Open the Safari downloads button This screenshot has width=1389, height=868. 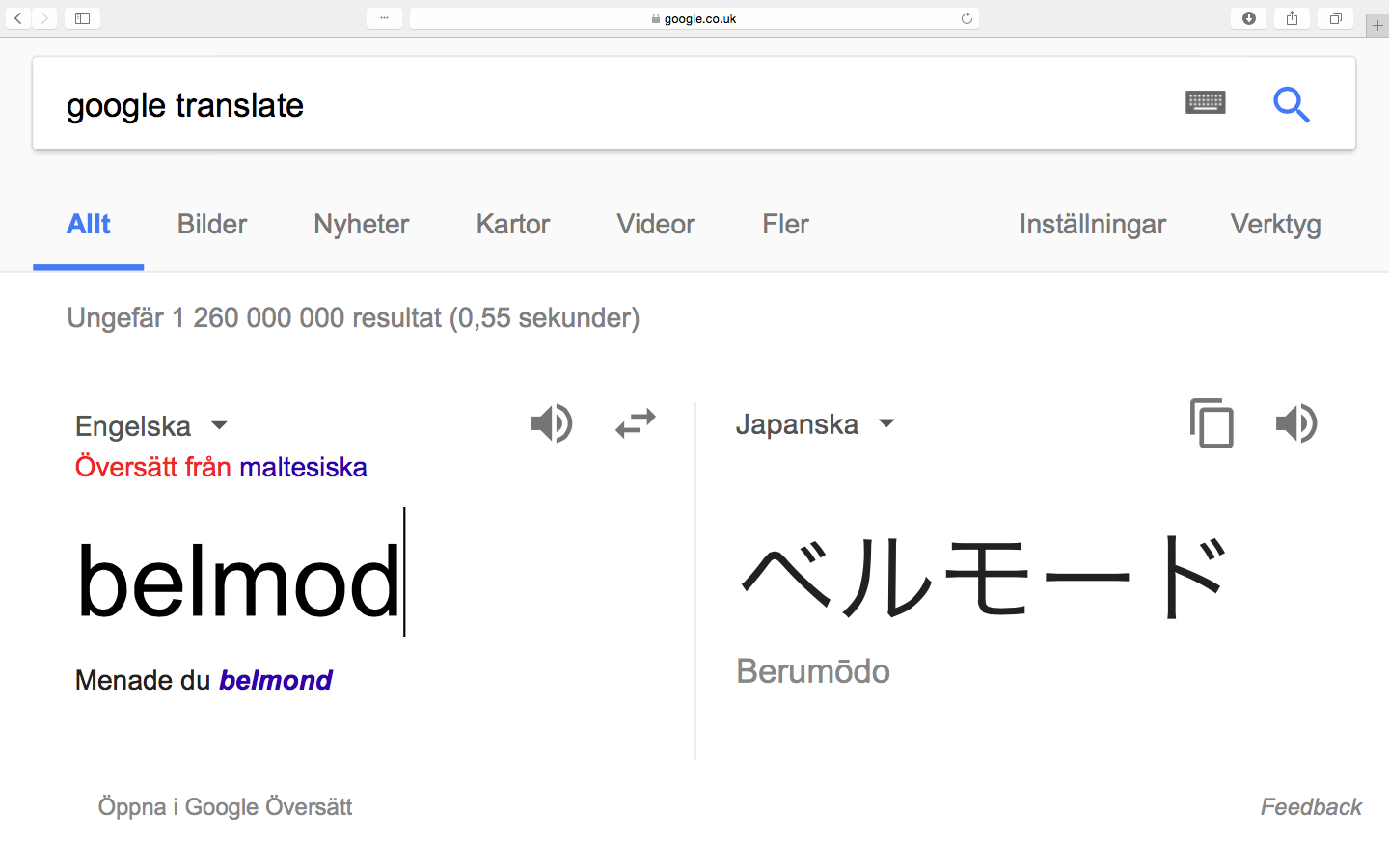[1248, 18]
